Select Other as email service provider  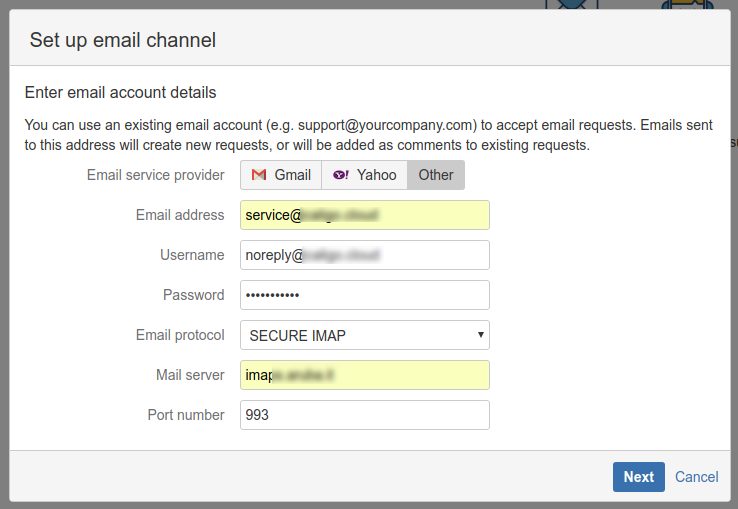(436, 175)
